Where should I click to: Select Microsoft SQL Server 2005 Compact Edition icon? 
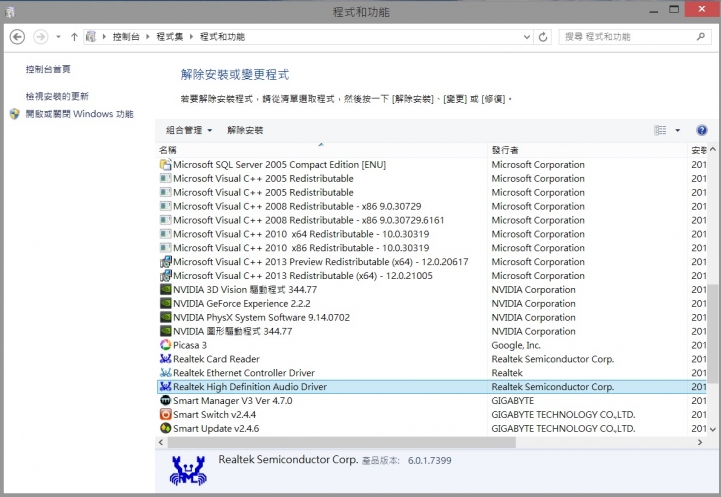pyautogui.click(x=166, y=164)
